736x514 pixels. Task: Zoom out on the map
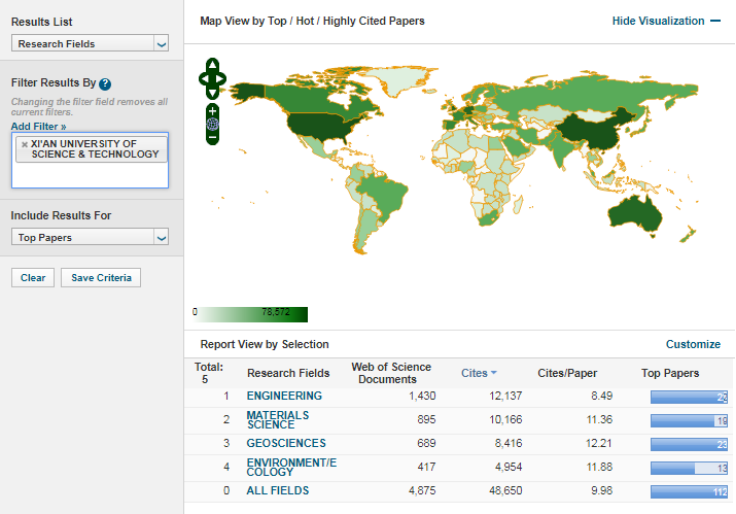(212, 137)
